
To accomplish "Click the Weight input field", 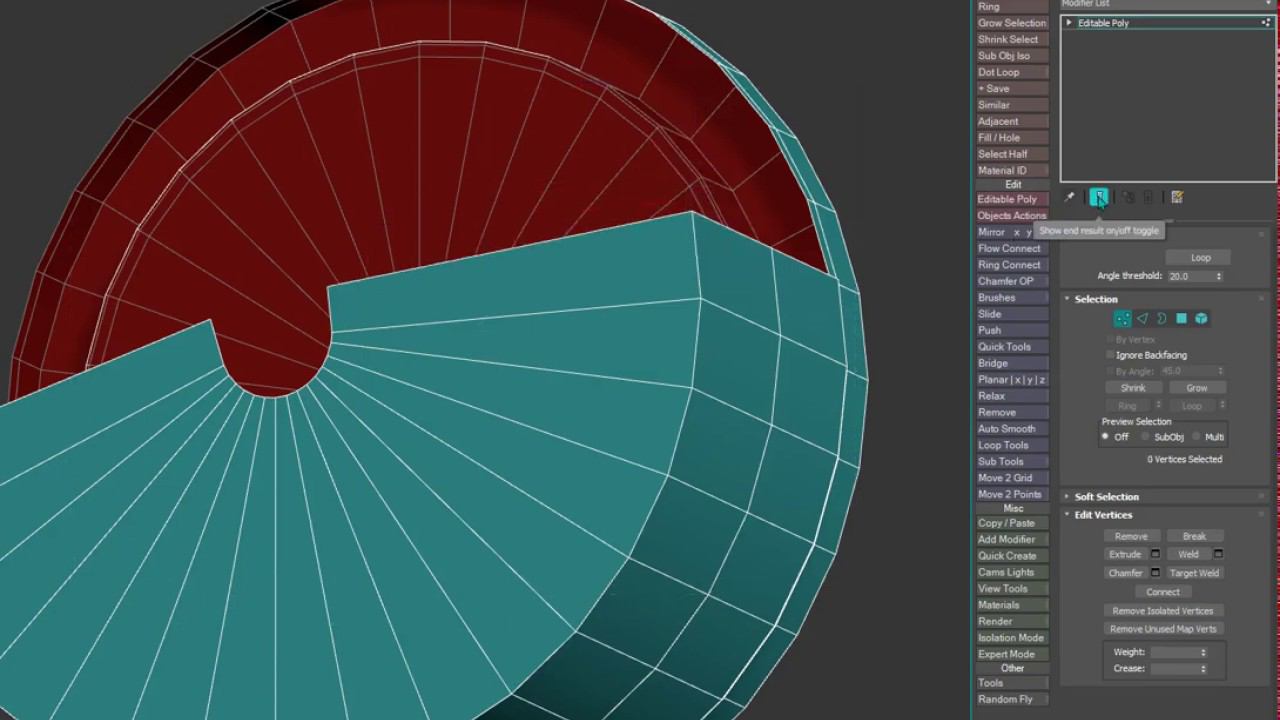I will coord(1174,652).
